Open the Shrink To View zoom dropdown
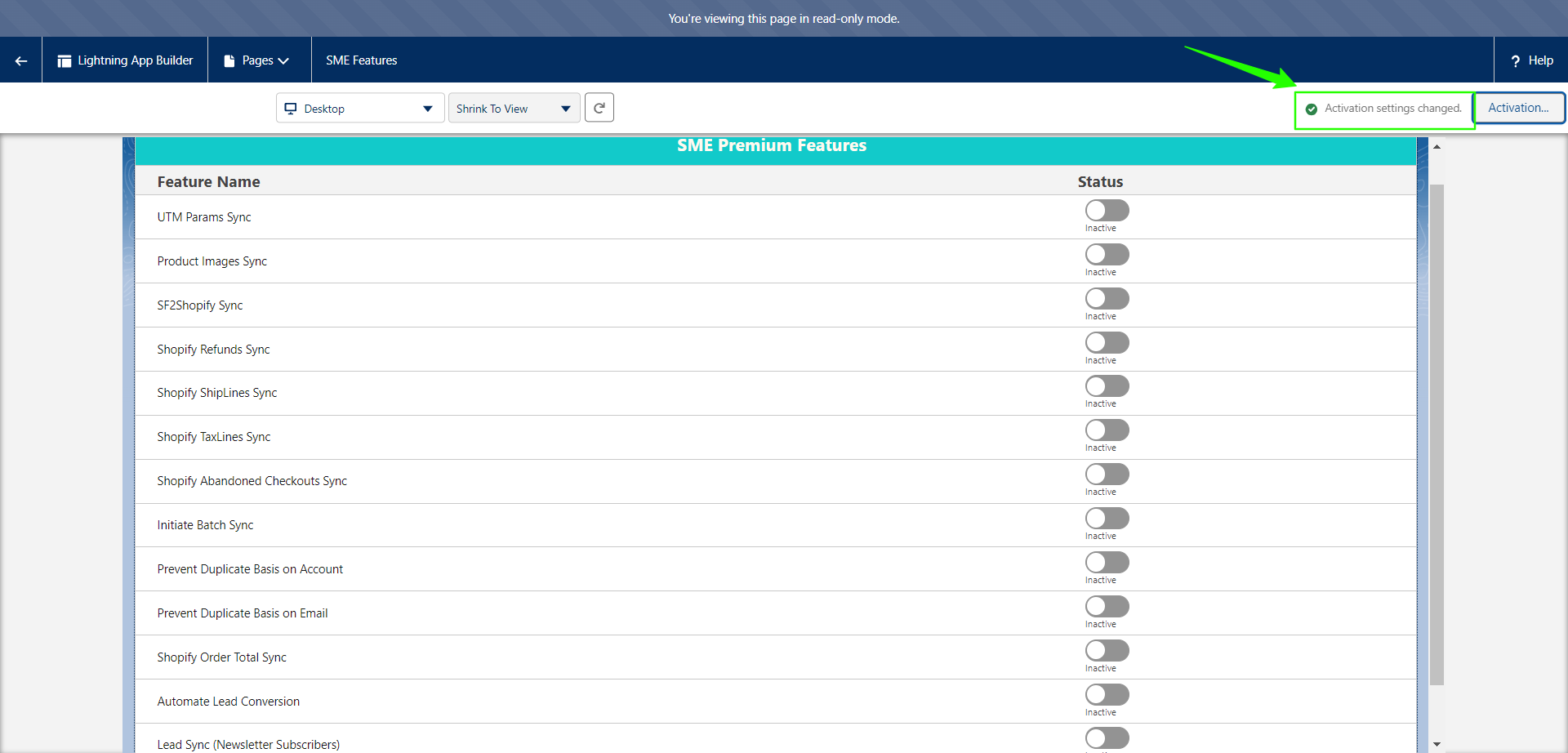The width and height of the screenshot is (1568, 753). pyautogui.click(x=514, y=108)
